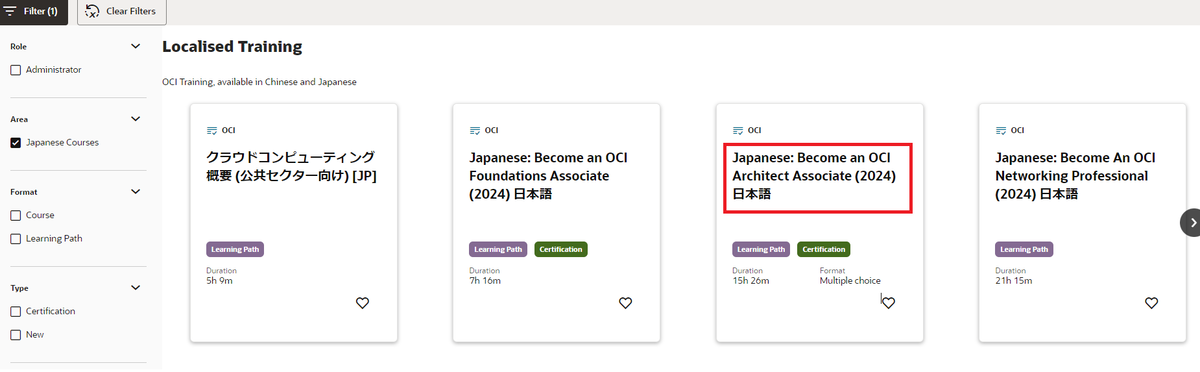Collapse the Format filter section

point(136,191)
